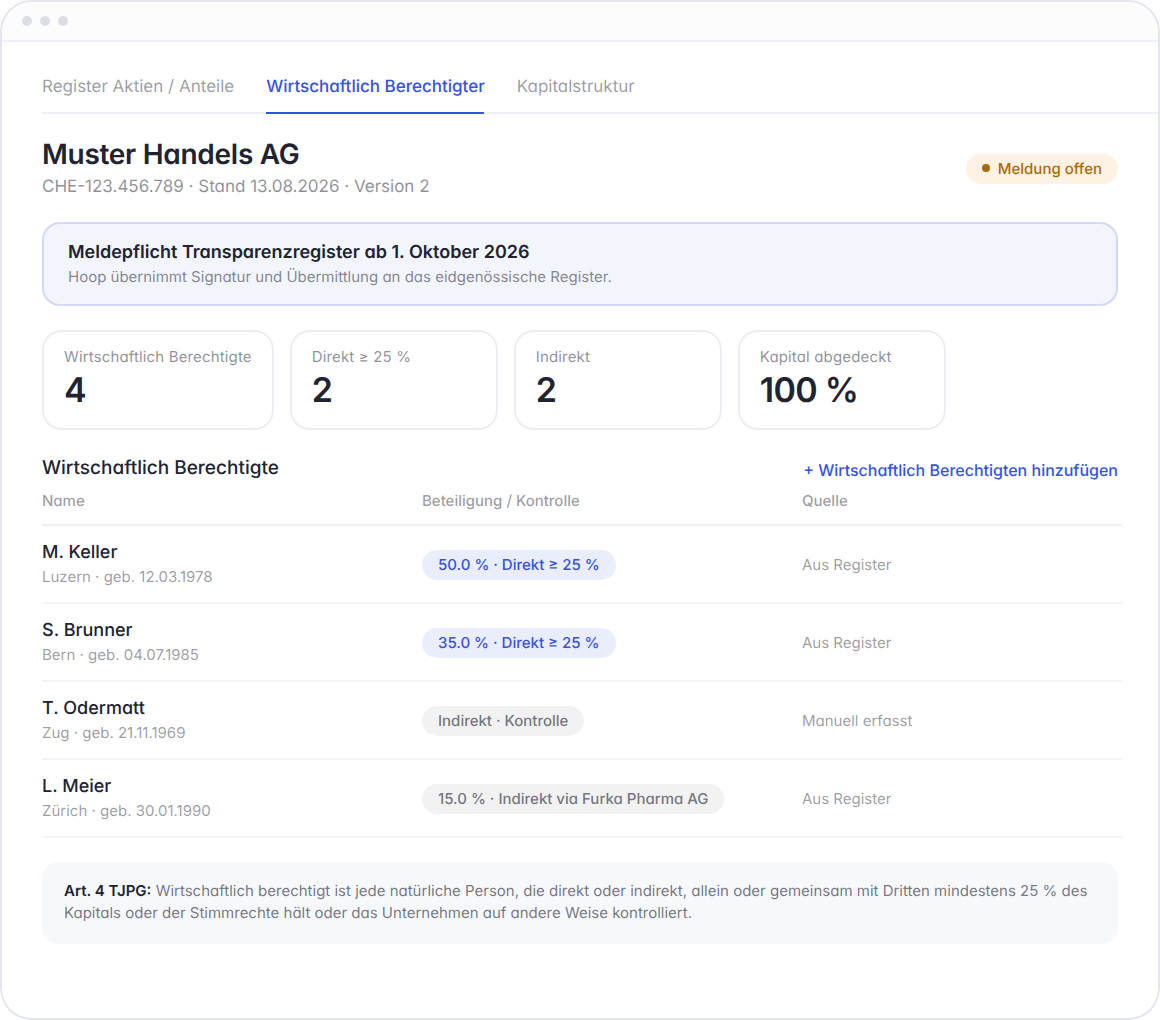Click the Beteiligung / Kontrolle column header
This screenshot has height=1020, width=1160.
[501, 501]
